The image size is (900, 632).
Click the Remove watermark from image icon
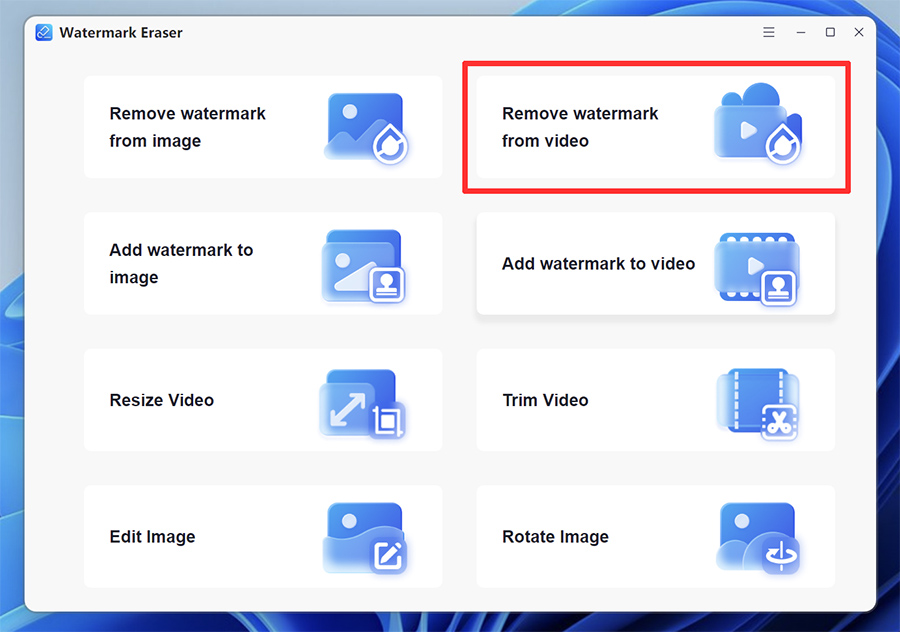tap(367, 129)
